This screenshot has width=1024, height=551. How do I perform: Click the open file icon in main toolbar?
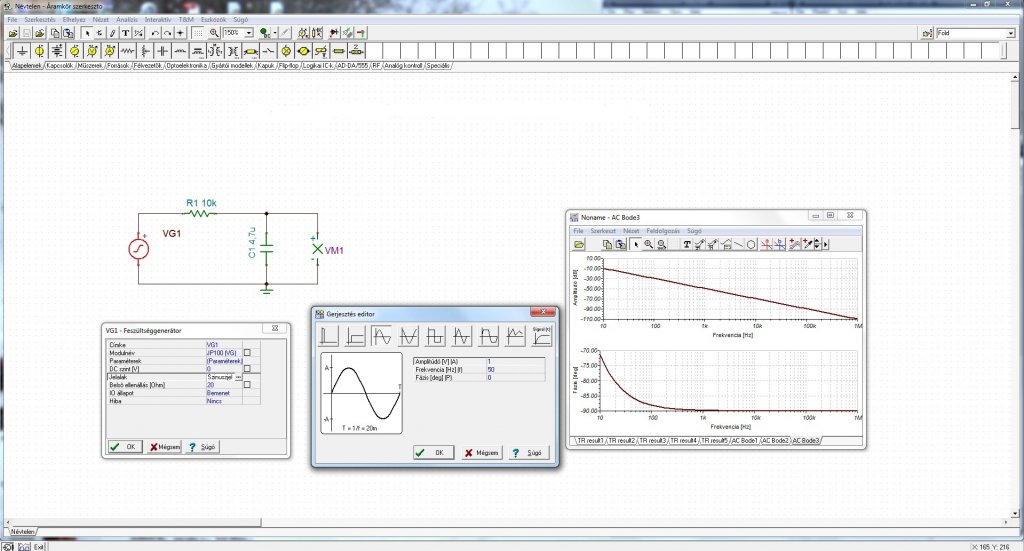coord(12,33)
